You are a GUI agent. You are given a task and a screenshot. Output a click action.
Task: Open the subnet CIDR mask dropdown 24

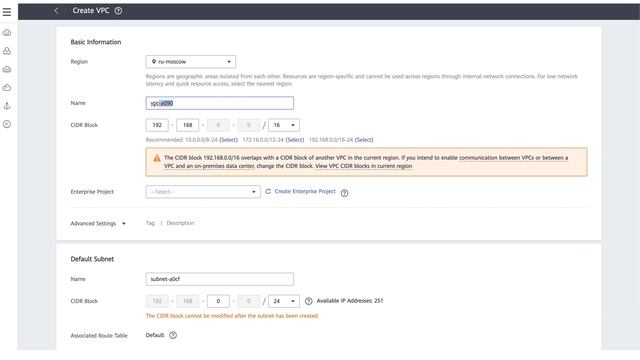point(284,301)
